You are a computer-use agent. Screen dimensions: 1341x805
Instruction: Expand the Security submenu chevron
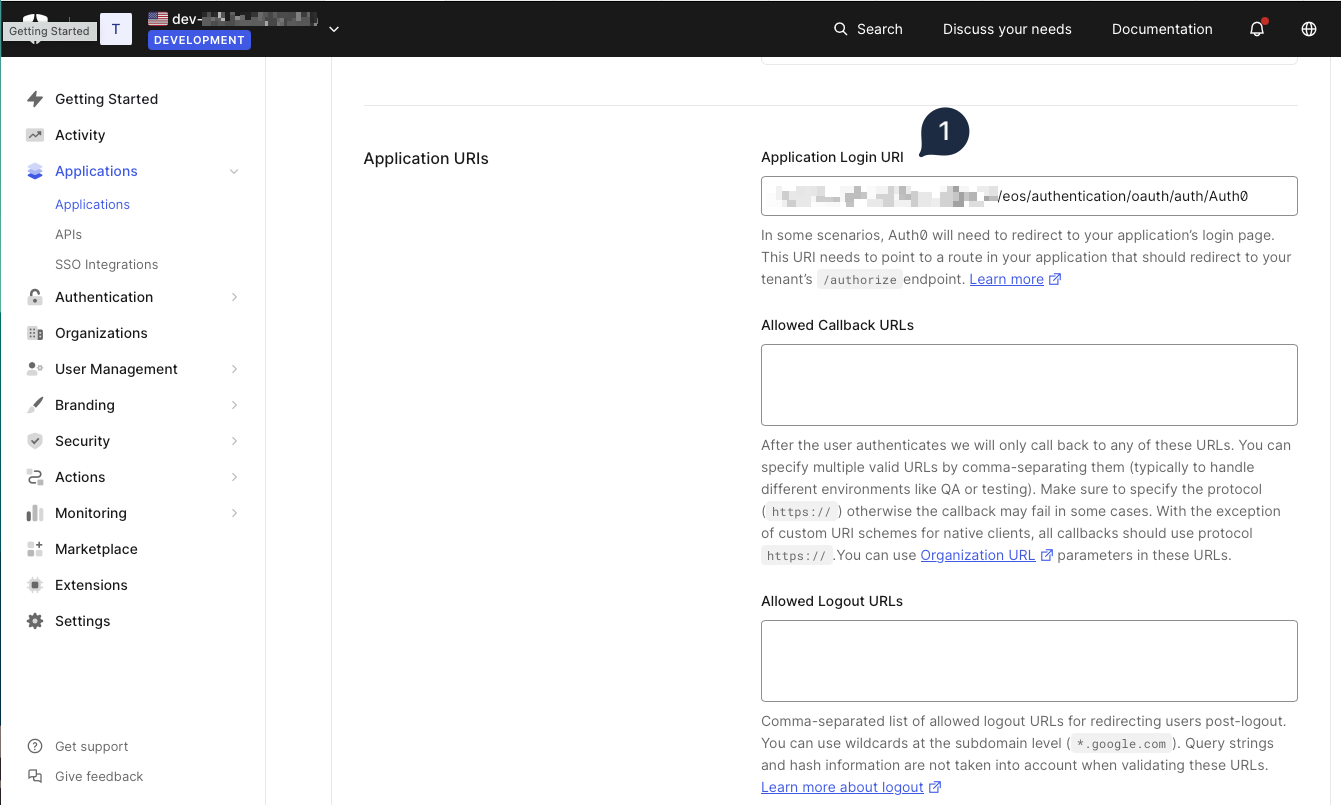(234, 441)
